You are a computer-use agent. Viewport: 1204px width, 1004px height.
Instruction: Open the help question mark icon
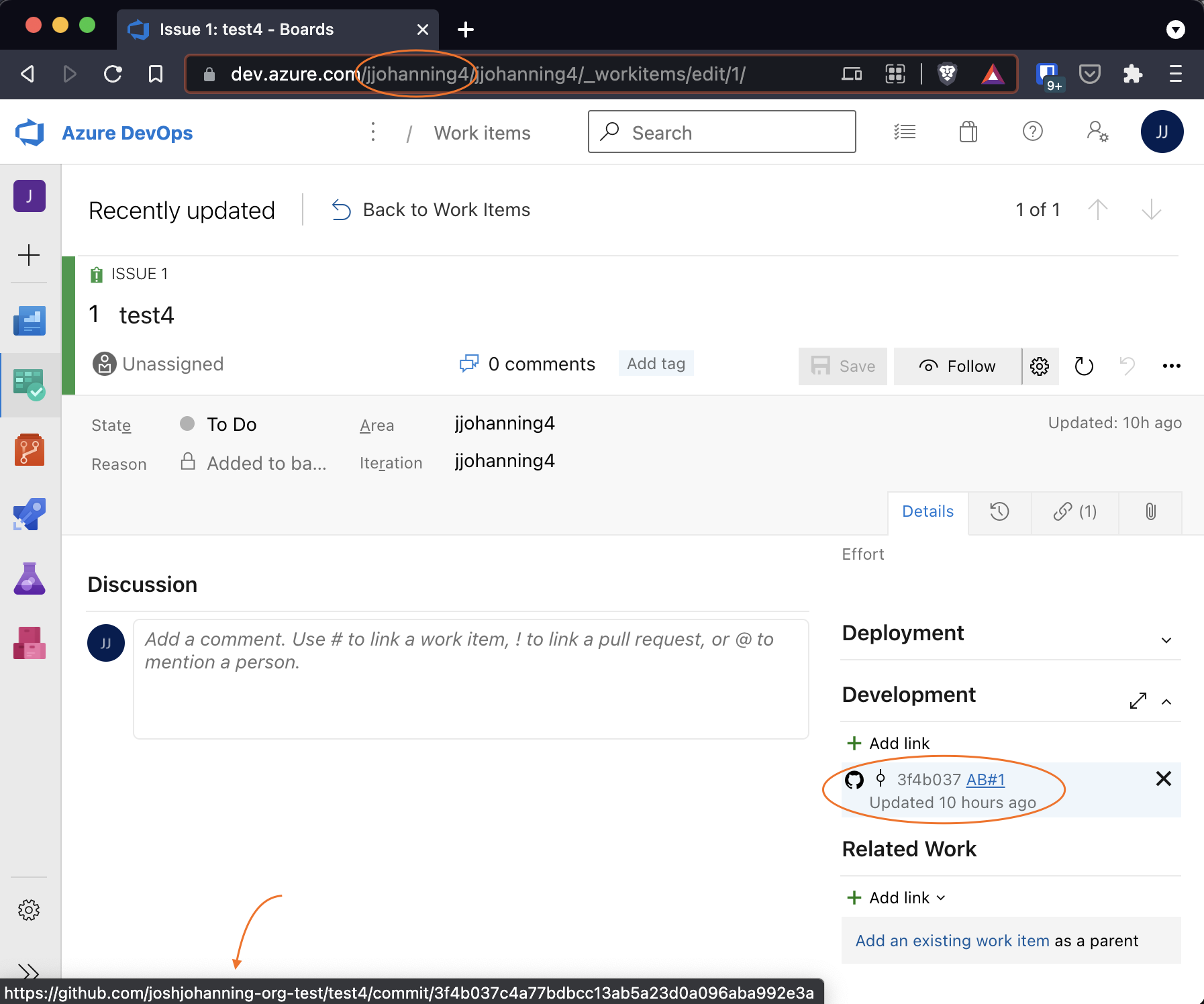(1032, 132)
